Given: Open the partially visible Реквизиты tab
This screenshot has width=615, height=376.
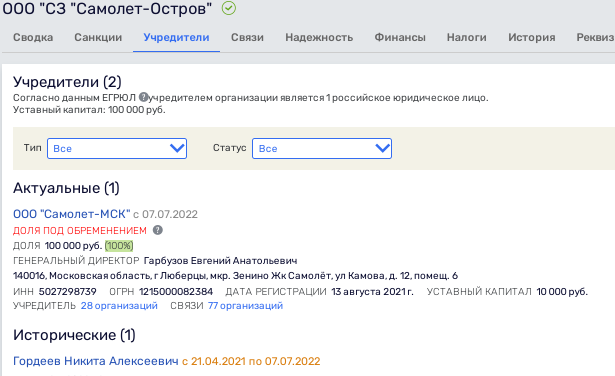Looking at the screenshot, I should [x=595, y=37].
